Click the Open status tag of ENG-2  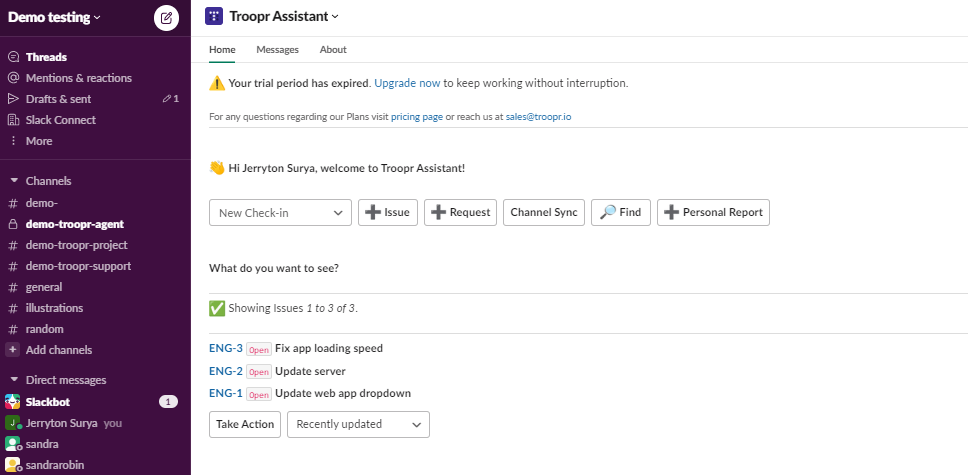(259, 372)
